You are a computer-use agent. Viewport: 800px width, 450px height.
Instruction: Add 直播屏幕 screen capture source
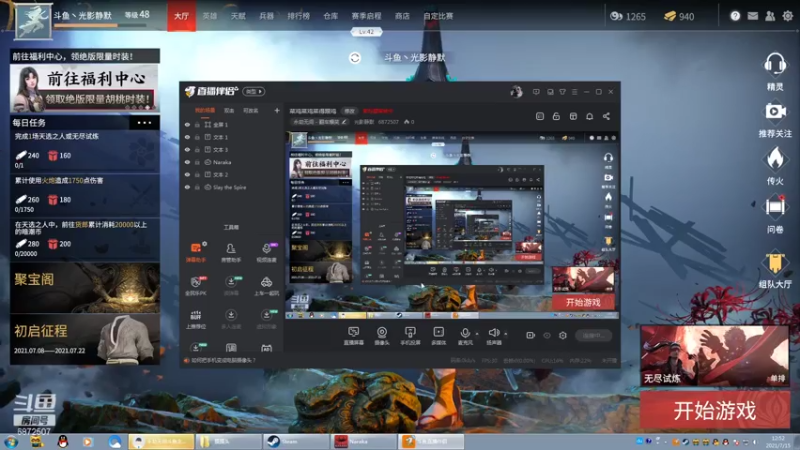[x=353, y=336]
